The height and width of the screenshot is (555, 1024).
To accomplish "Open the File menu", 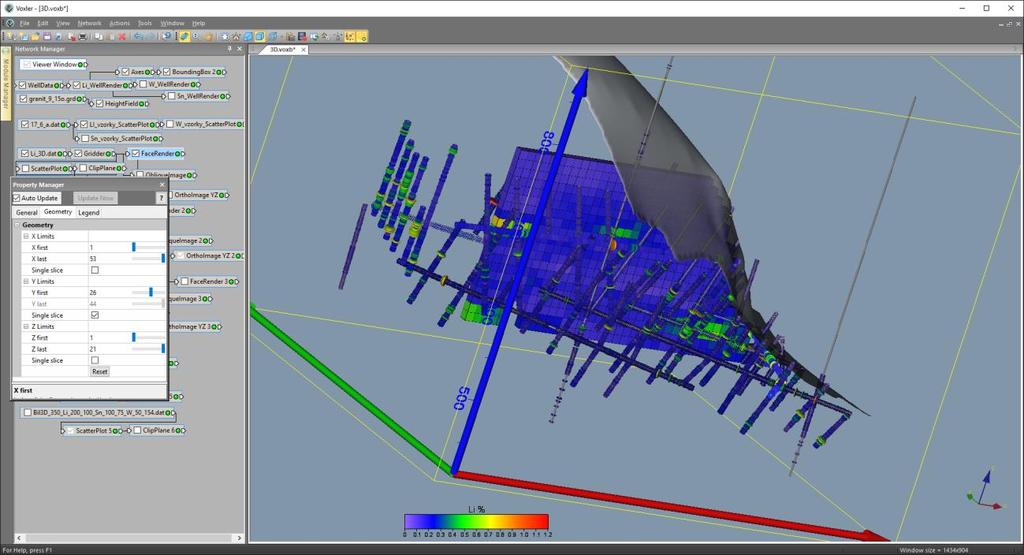I will (x=24, y=23).
